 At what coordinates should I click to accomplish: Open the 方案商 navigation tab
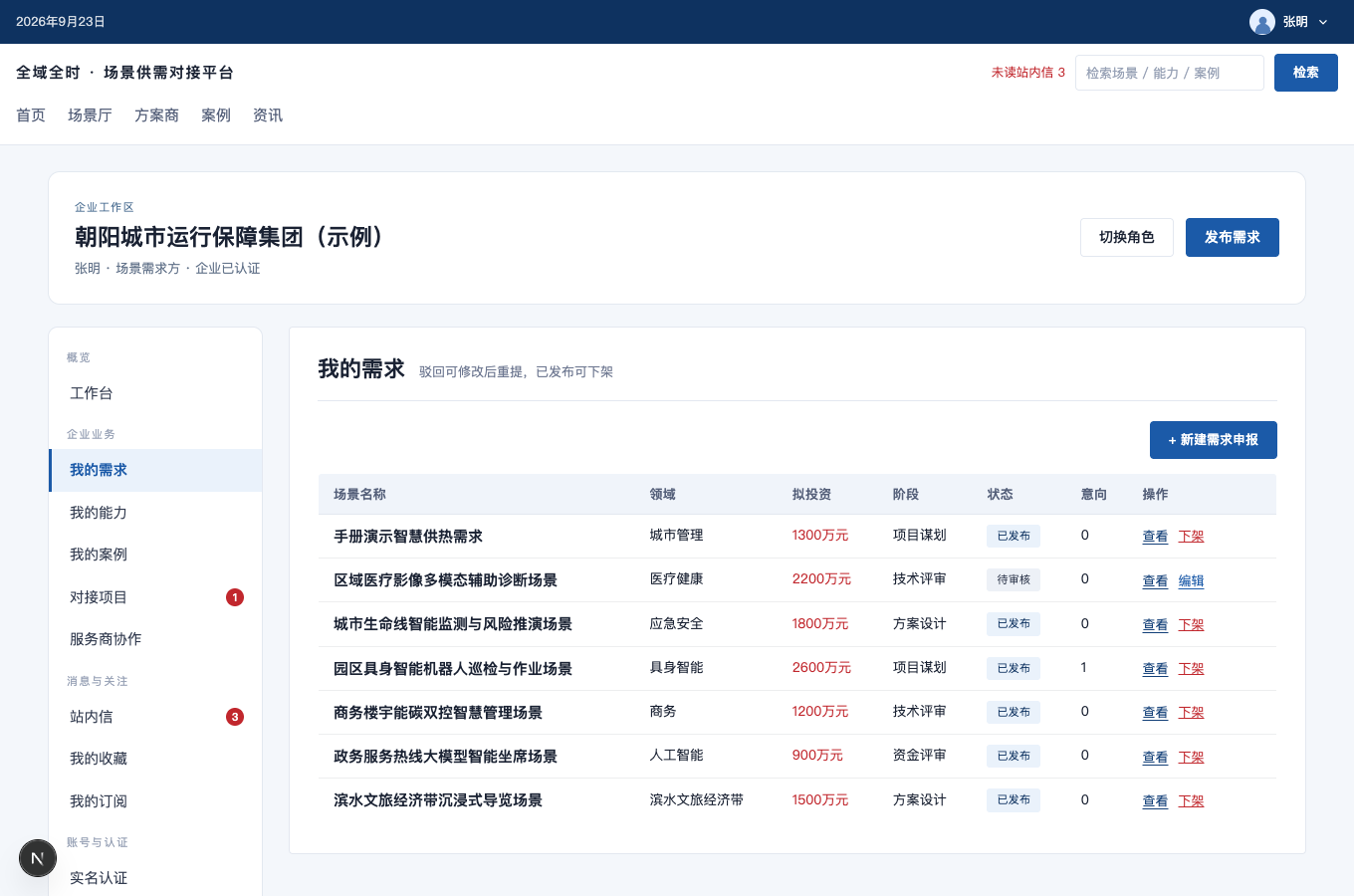tap(156, 115)
